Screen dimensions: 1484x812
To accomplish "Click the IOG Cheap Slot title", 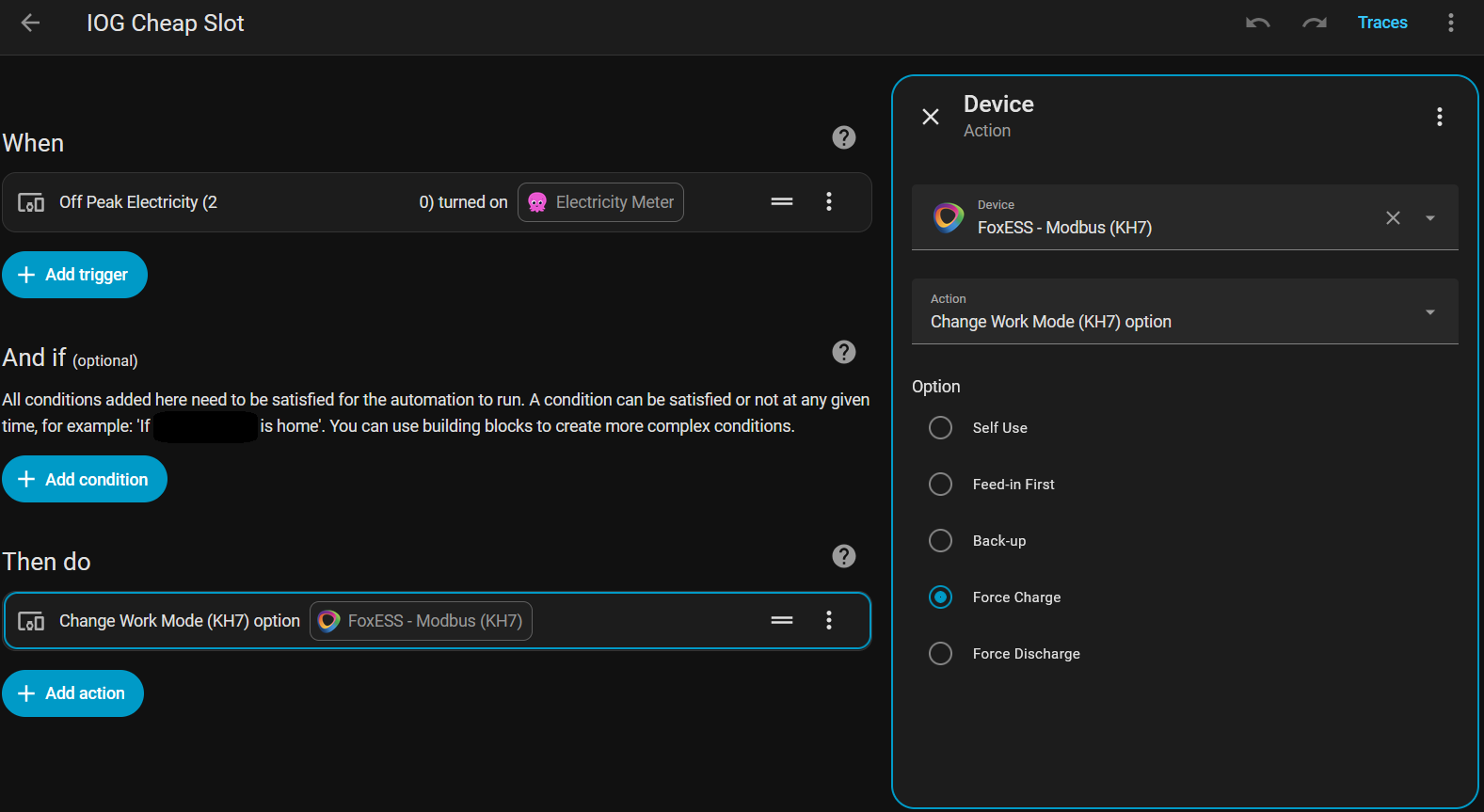I will click(x=166, y=24).
